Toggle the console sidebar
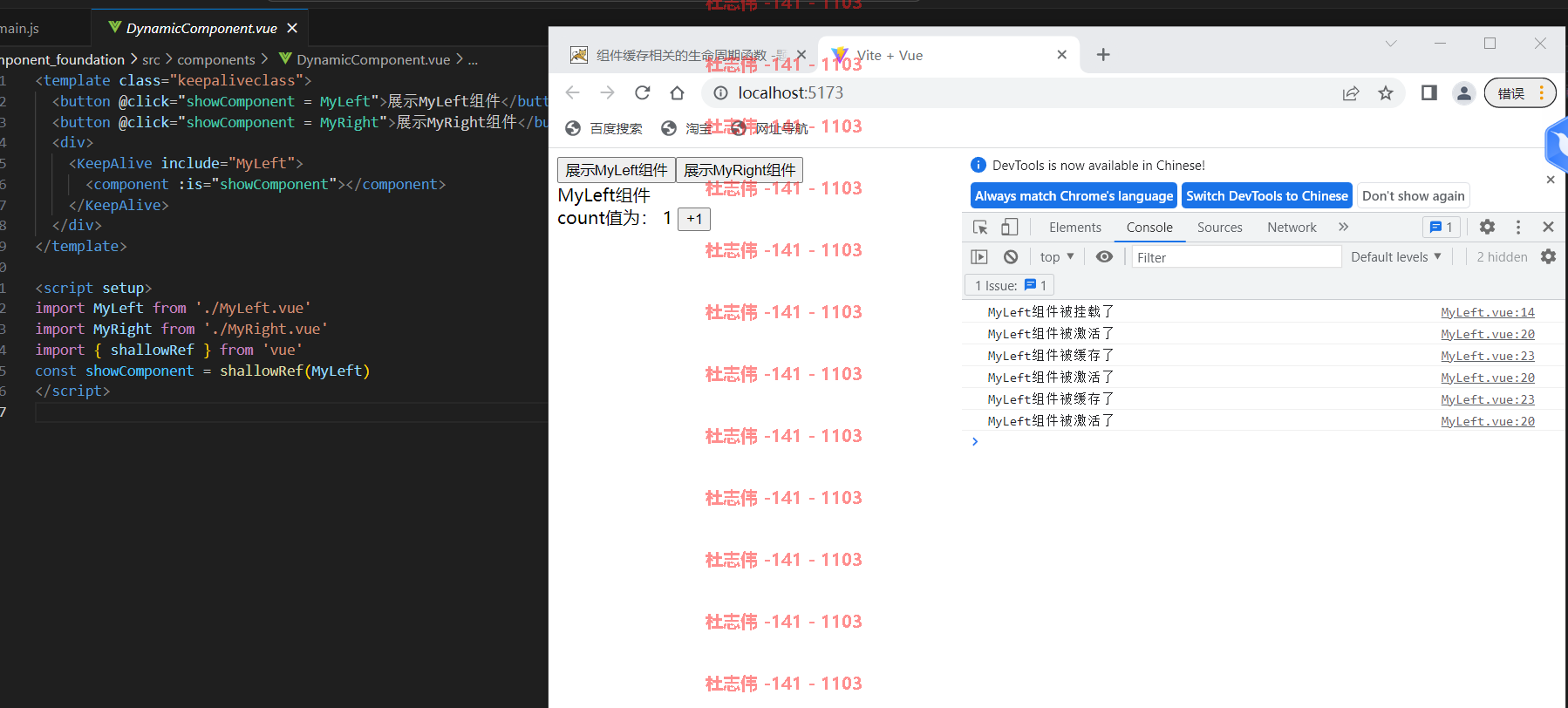 (x=979, y=257)
